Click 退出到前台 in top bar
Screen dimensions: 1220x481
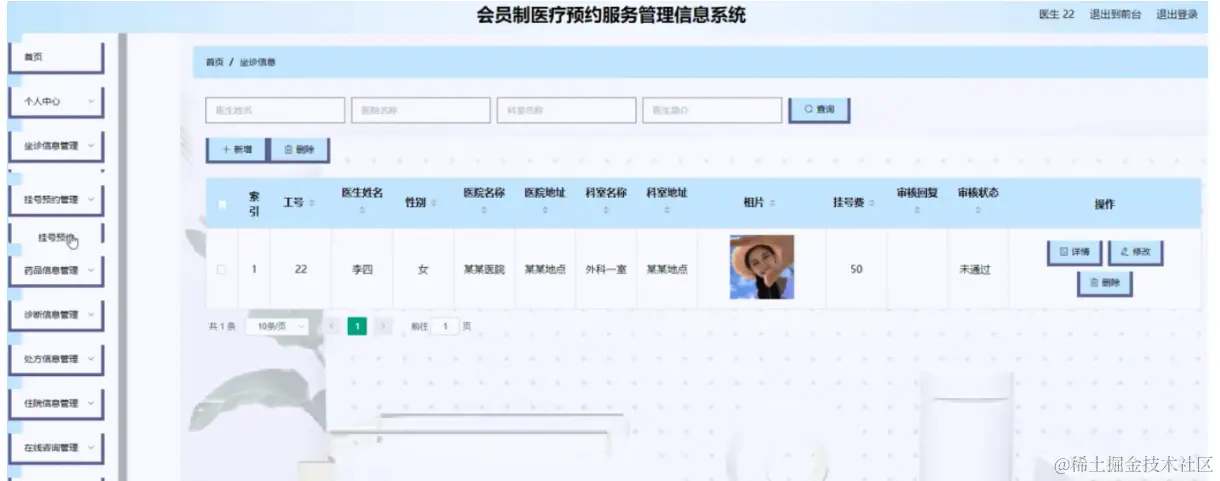(1114, 15)
